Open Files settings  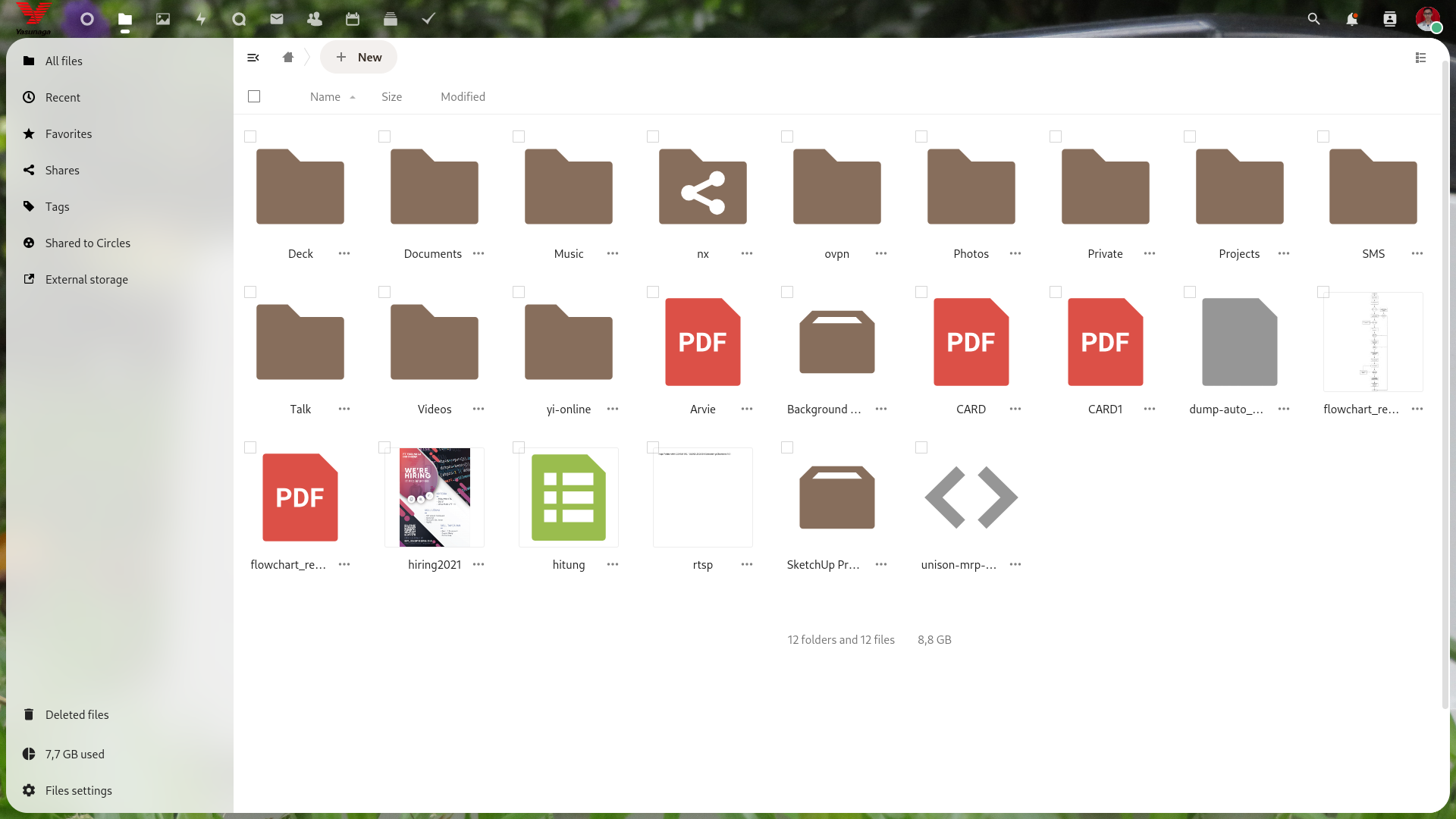[78, 790]
